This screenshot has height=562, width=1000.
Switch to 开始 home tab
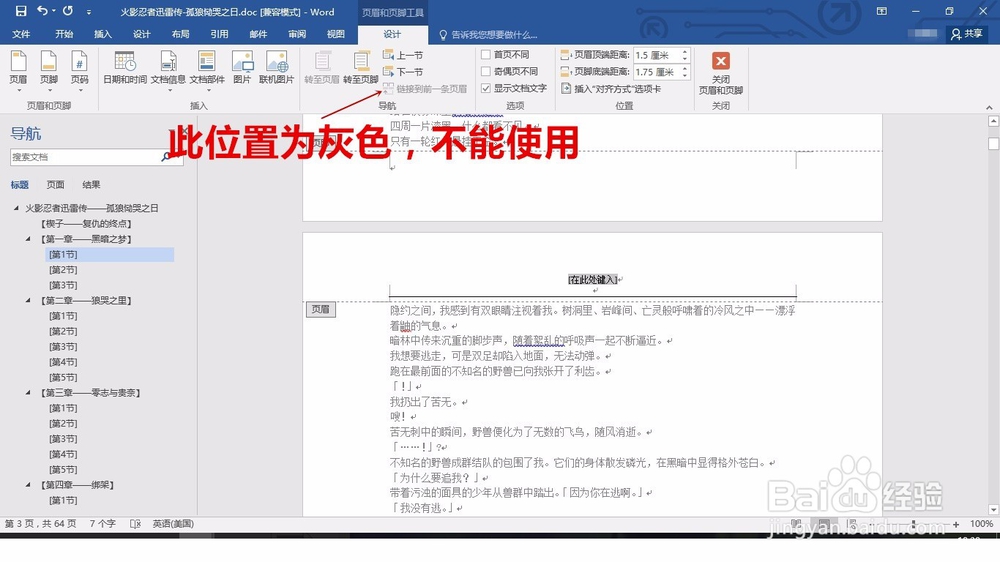click(64, 34)
